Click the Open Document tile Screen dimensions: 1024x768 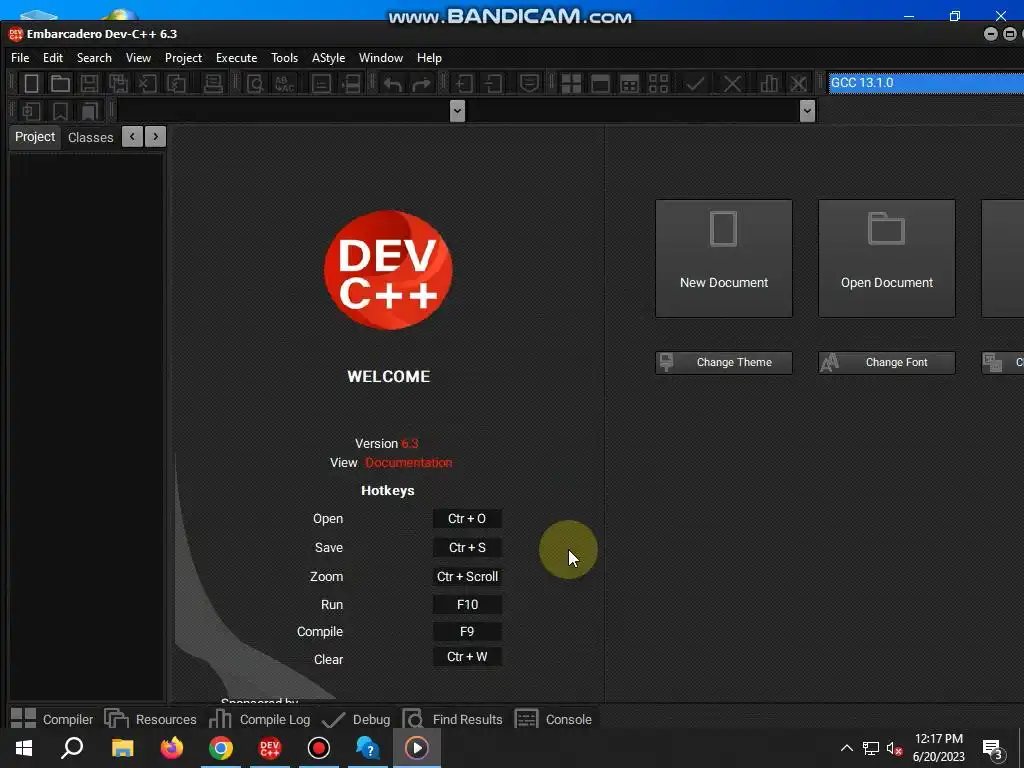pos(887,259)
